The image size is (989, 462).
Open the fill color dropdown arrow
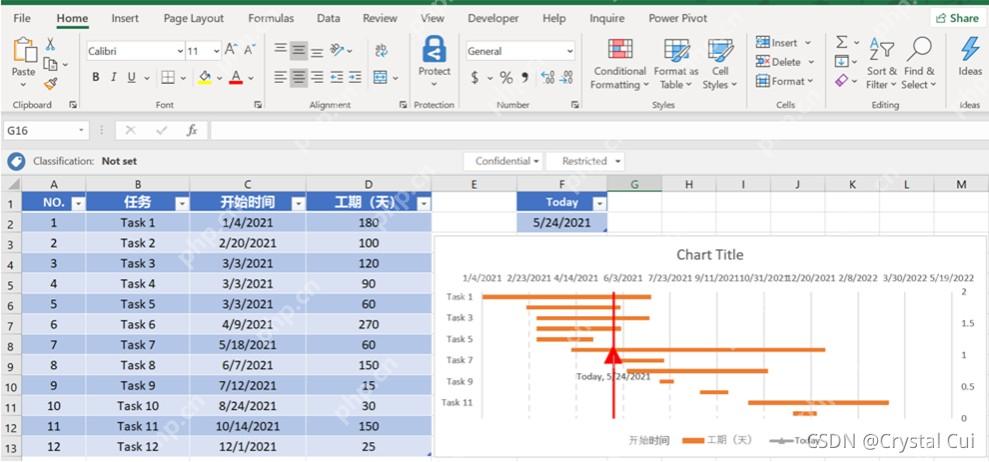pos(219,78)
